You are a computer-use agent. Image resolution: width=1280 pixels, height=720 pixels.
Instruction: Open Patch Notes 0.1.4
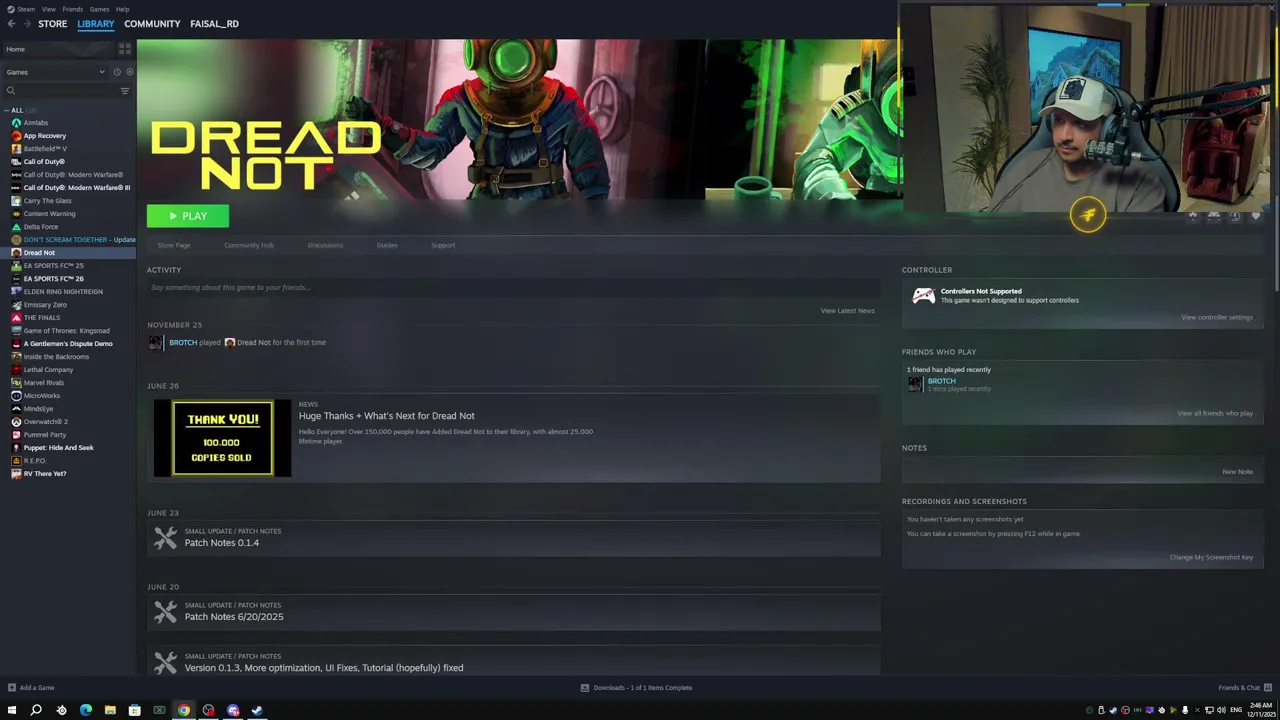[221, 543]
